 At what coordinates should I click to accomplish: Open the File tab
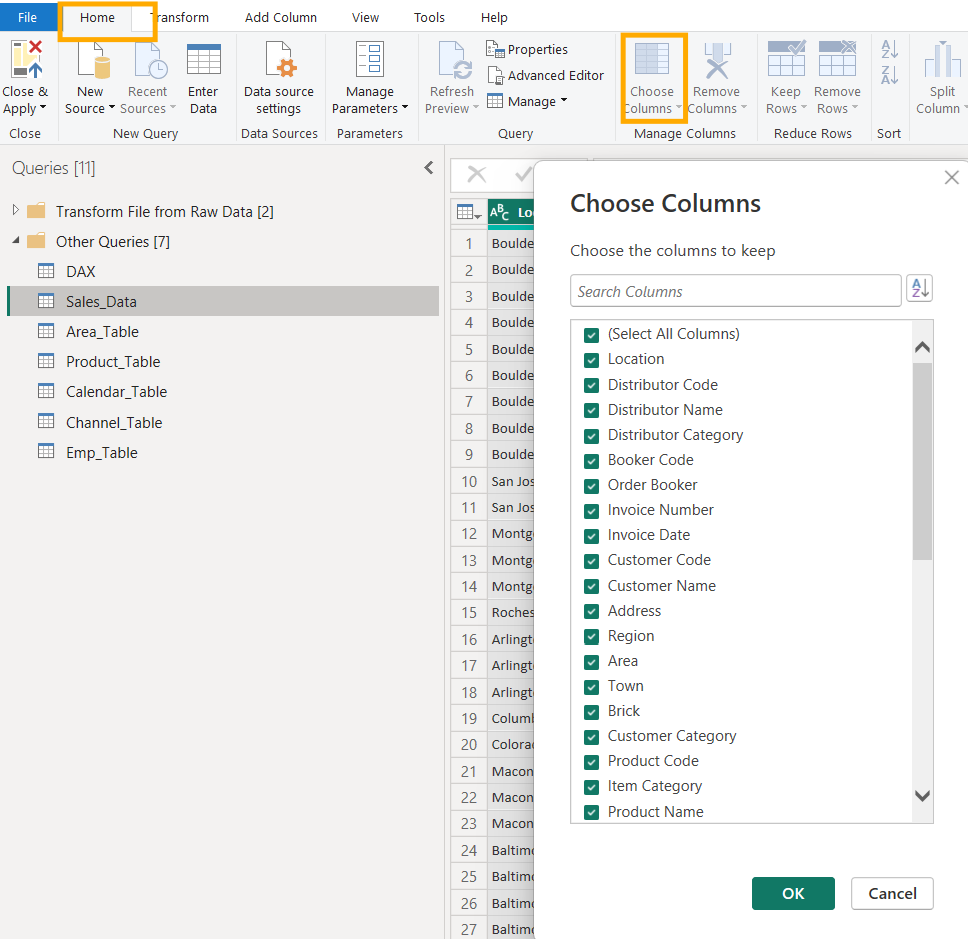tap(27, 17)
